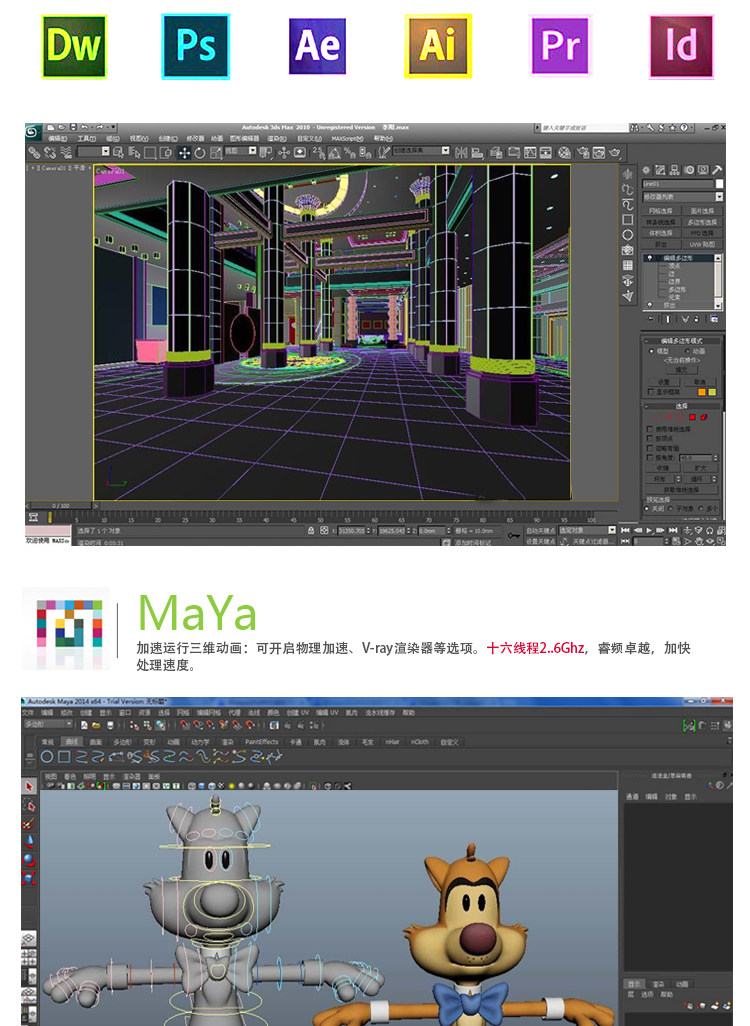Click the orange color swatch in edit mode
This screenshot has height=1026, width=750.
point(702,392)
